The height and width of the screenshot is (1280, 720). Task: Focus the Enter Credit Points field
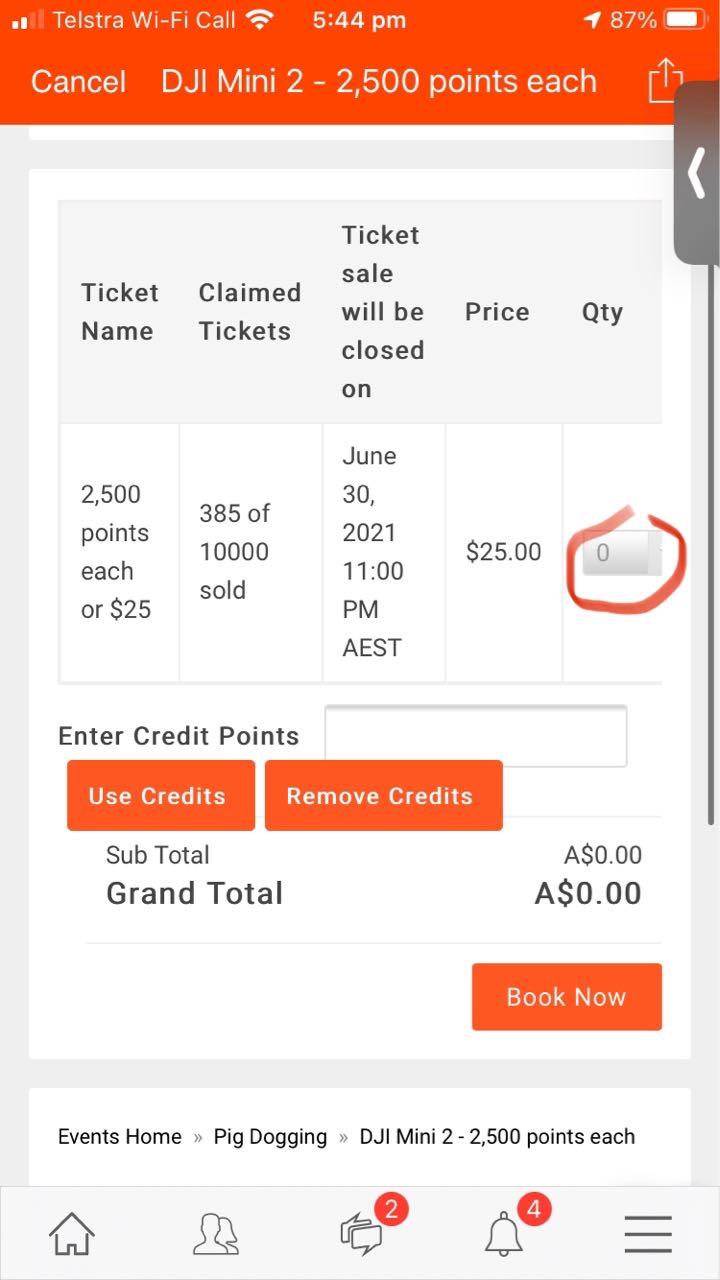click(x=476, y=736)
